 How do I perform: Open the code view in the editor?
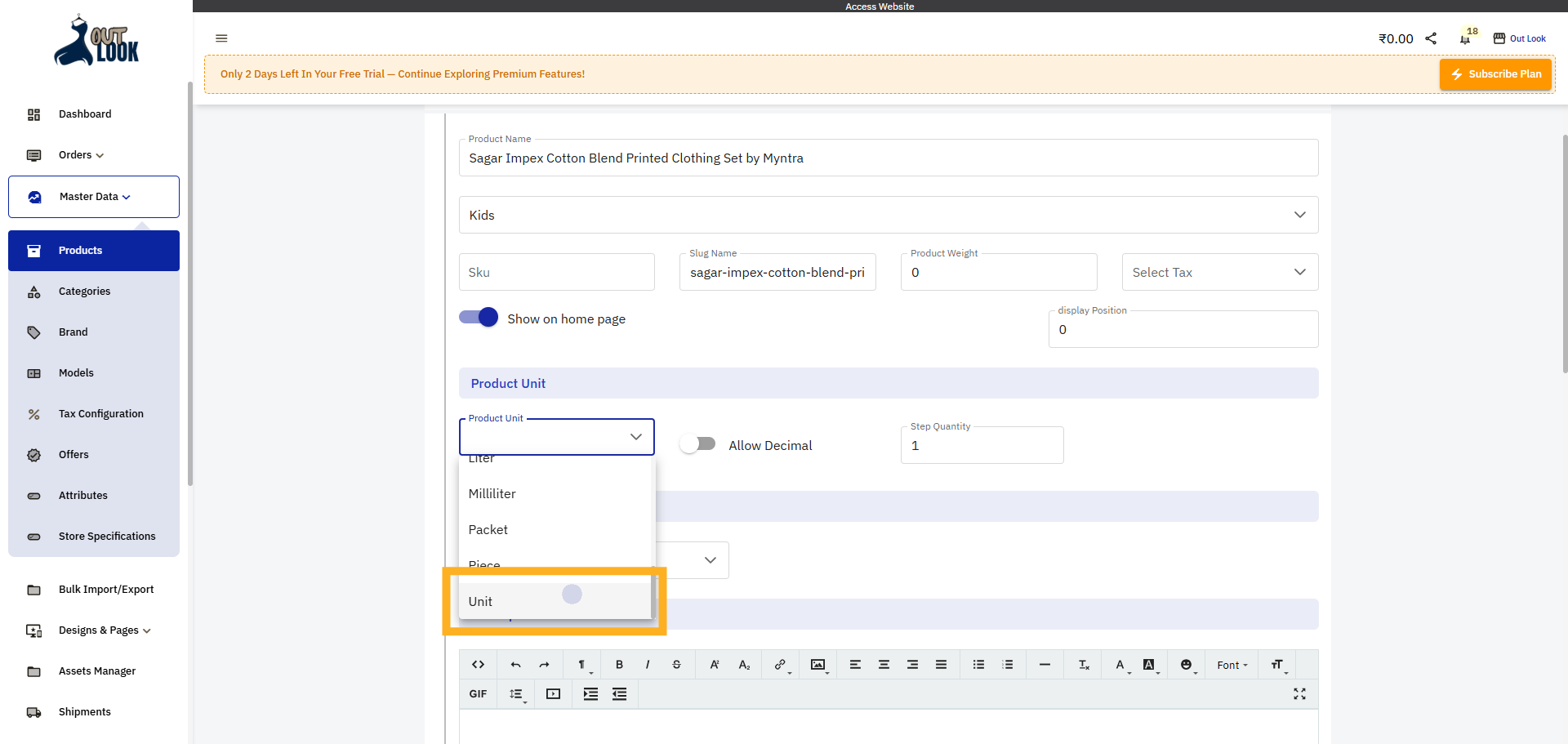pyautogui.click(x=479, y=665)
